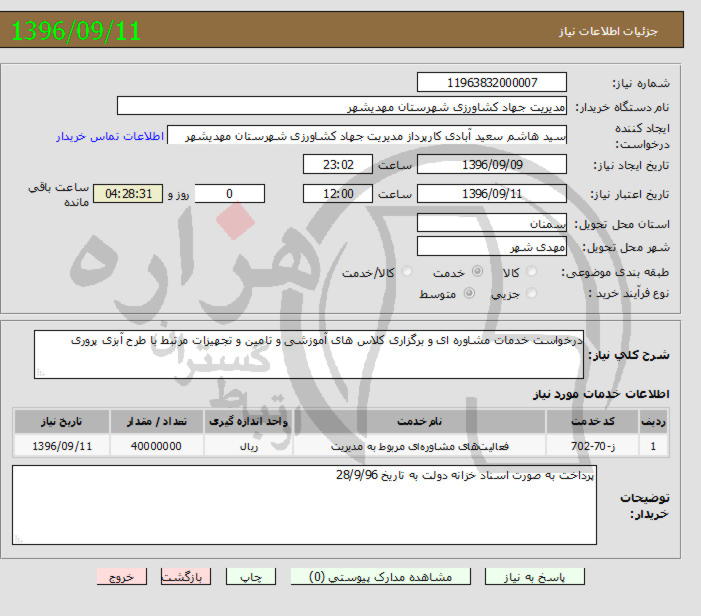701x616 pixels.
Task: Click the delivery province field سمنان
Action: tap(492, 223)
